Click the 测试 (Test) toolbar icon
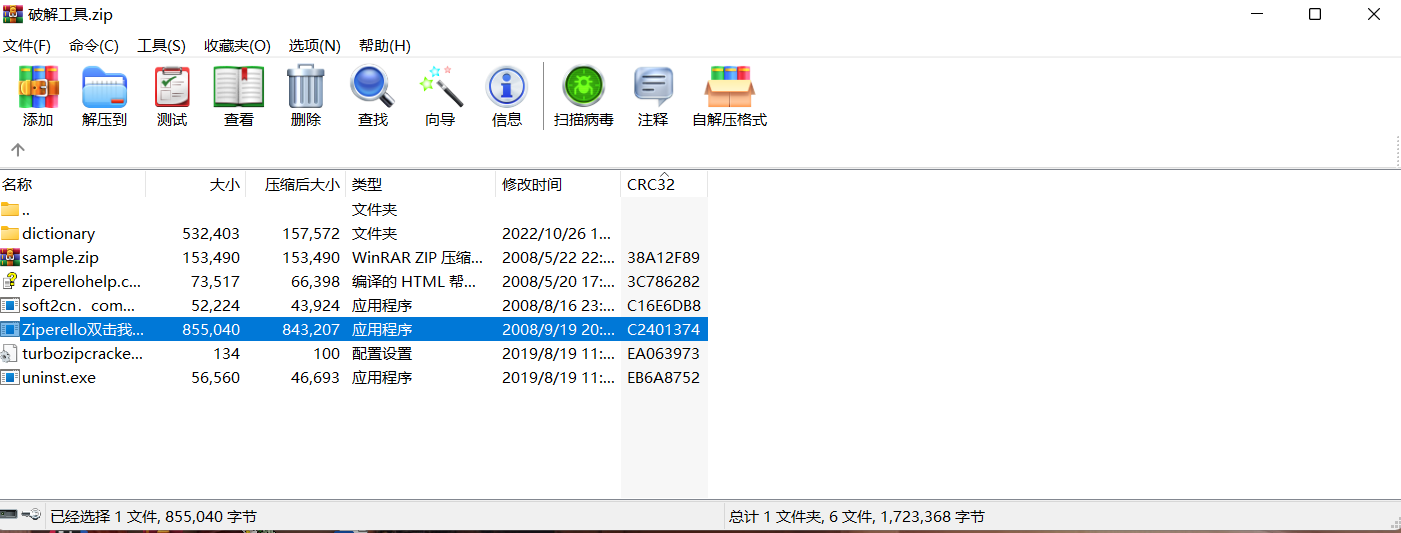The width and height of the screenshot is (1401, 533). pyautogui.click(x=172, y=88)
